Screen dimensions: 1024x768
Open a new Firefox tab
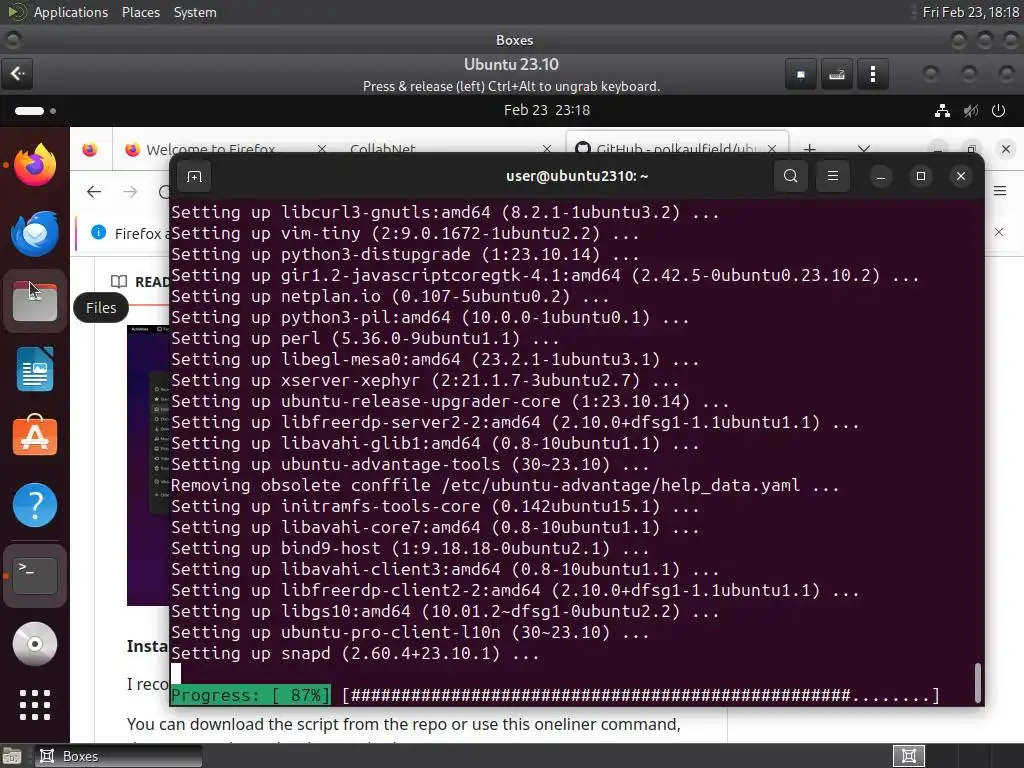tap(809, 149)
